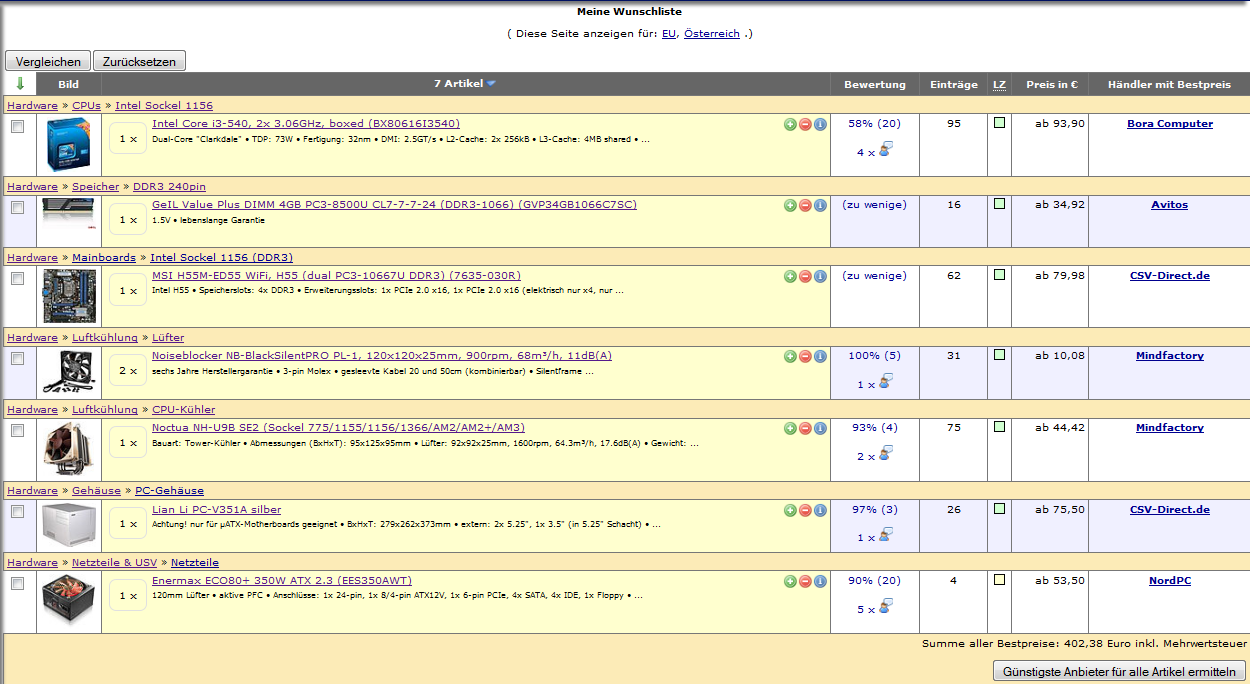The width and height of the screenshot is (1250, 684).
Task: Click the red minus icon for Noiseblocker NB-BlackSilentPRO
Action: coord(805,356)
